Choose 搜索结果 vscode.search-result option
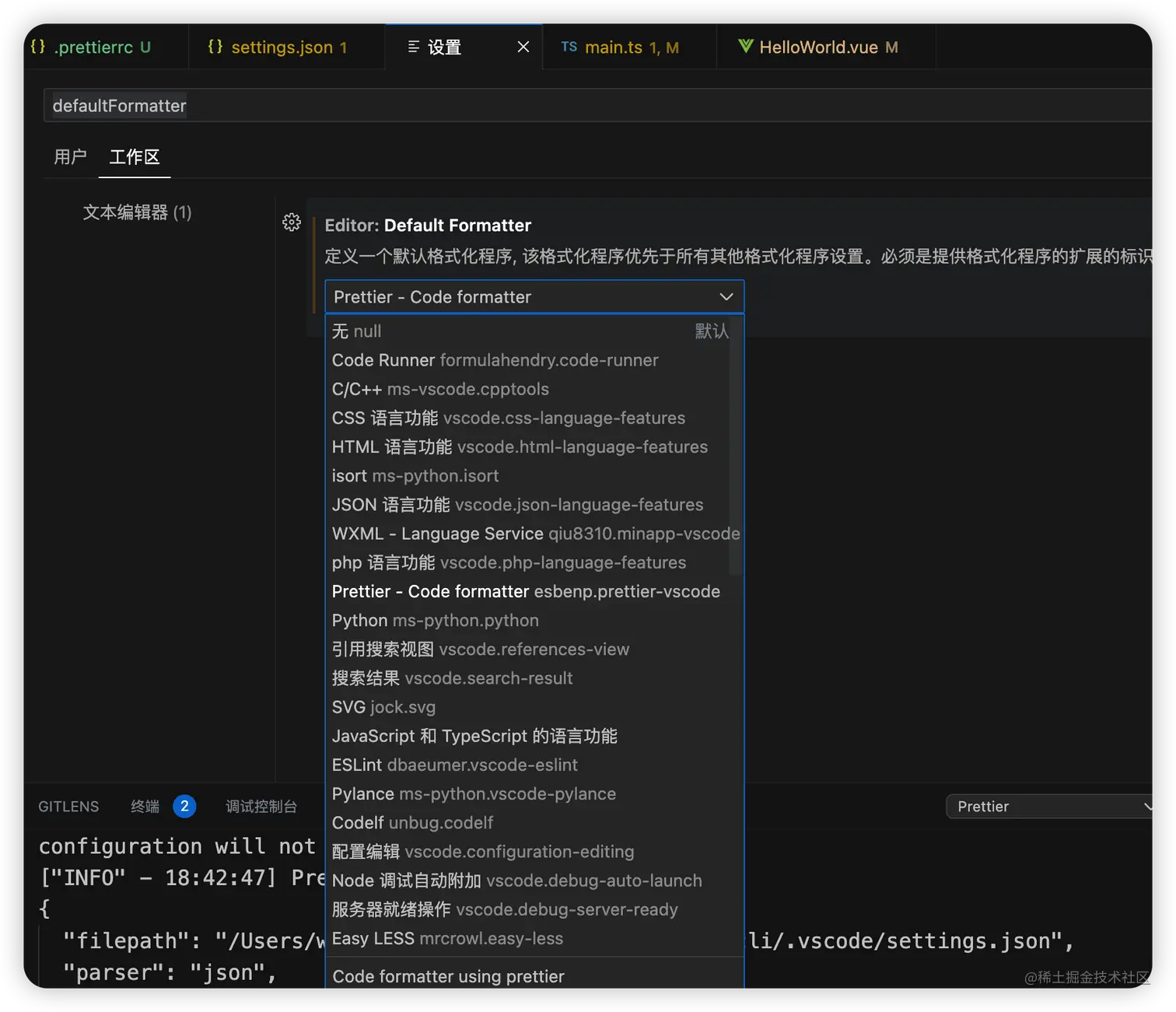The image size is (1176, 1012). (x=530, y=678)
